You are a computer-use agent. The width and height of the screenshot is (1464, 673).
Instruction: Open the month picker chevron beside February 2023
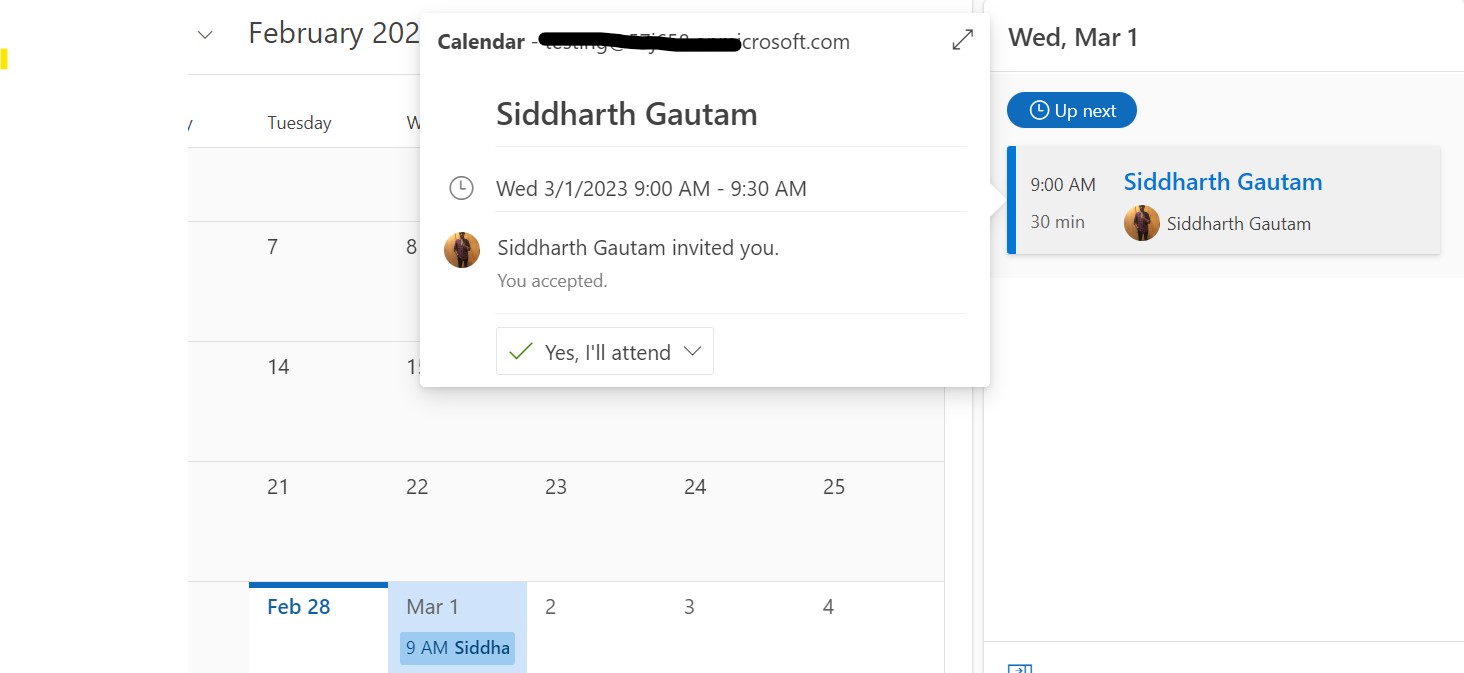pyautogui.click(x=205, y=35)
